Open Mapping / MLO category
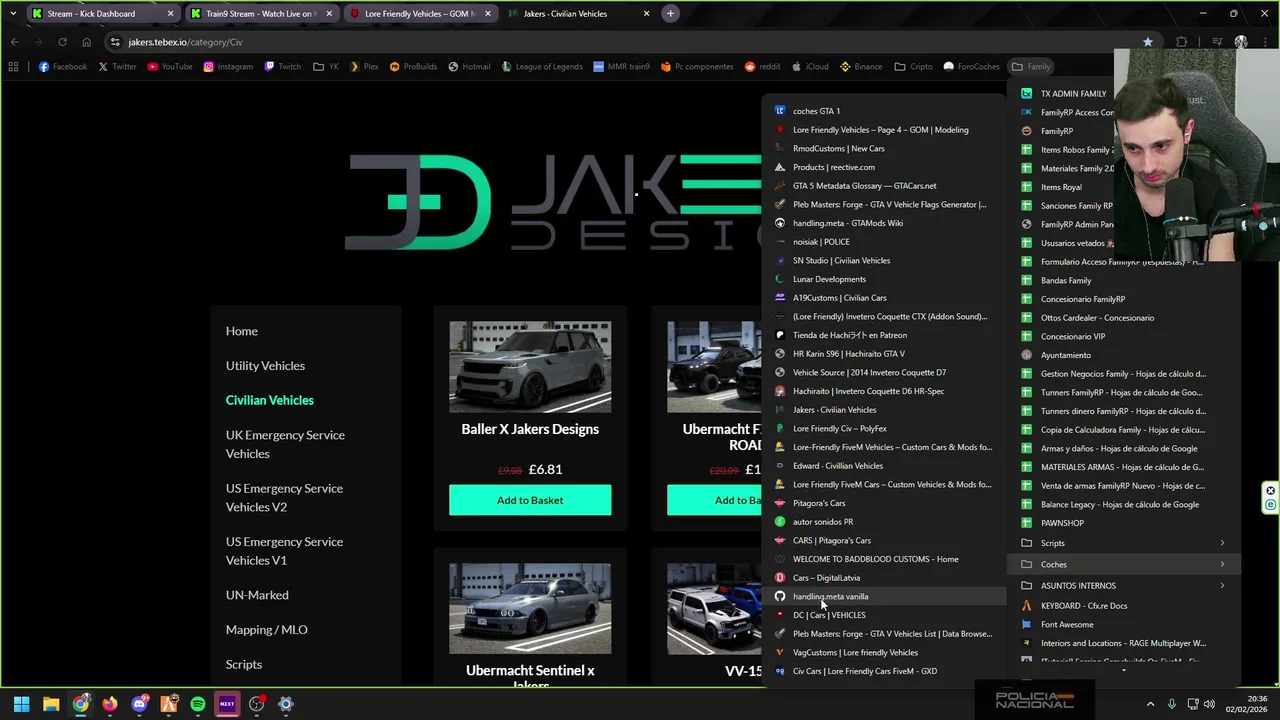The width and height of the screenshot is (1280, 720). click(x=267, y=630)
